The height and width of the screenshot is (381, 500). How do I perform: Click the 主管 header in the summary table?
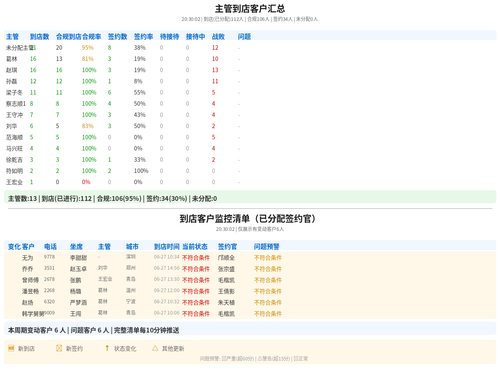12,37
